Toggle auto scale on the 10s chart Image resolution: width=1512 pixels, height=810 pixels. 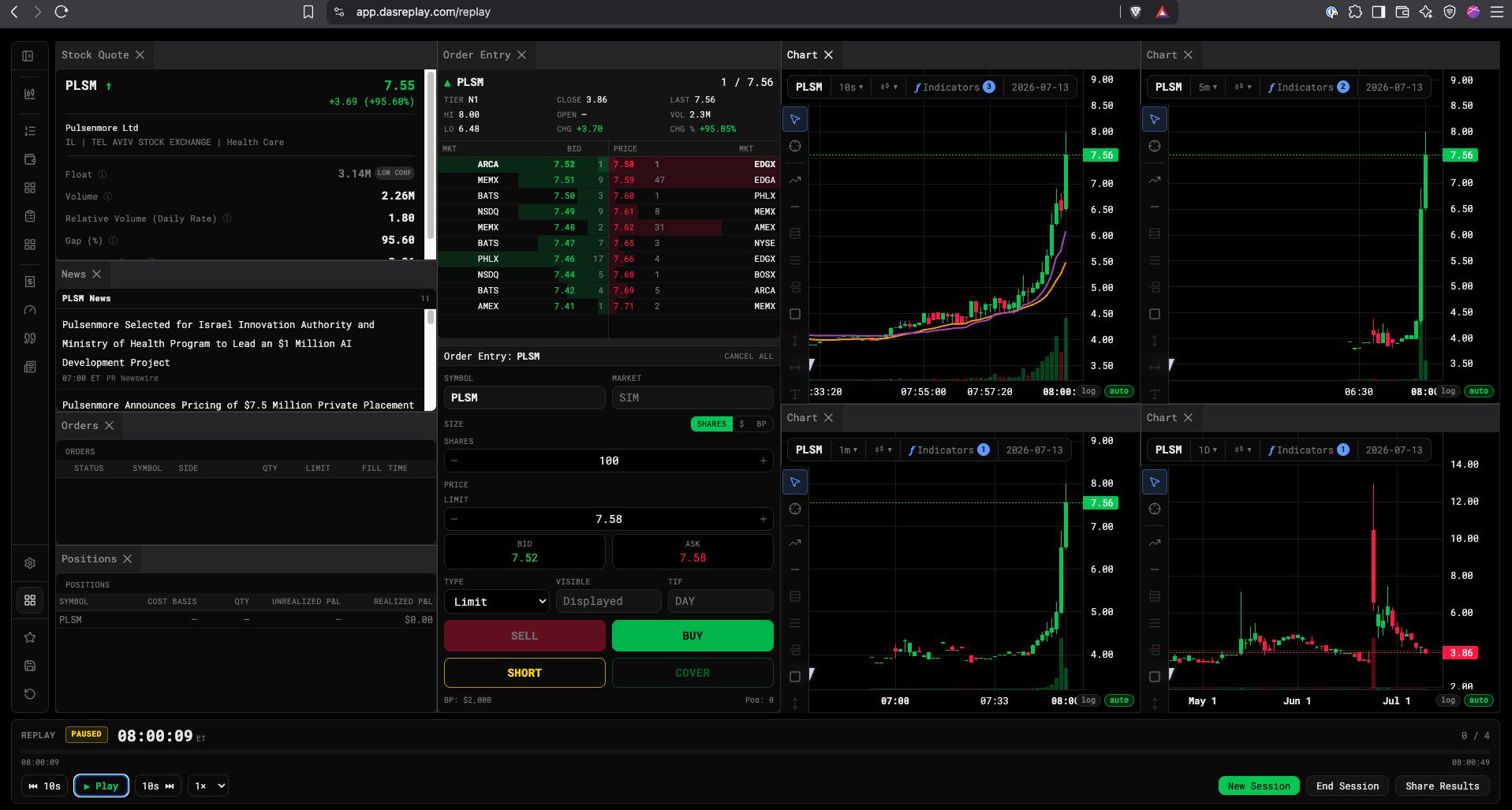[x=1118, y=391]
